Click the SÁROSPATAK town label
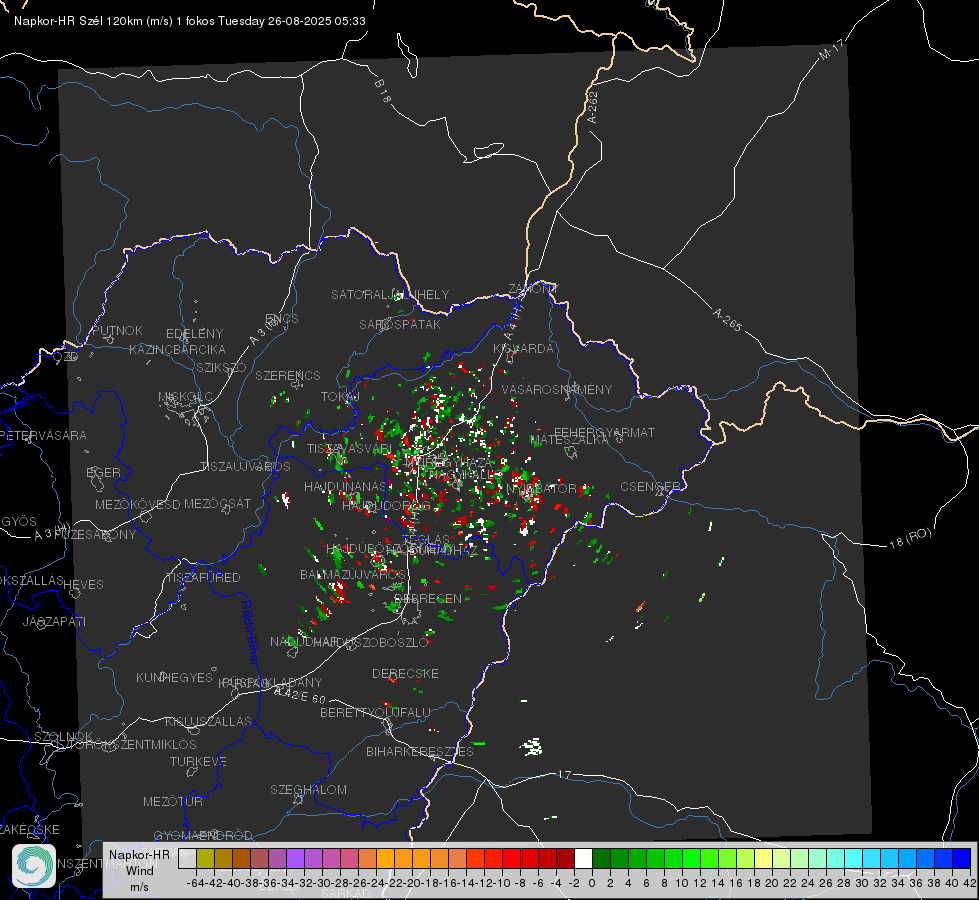 click(x=400, y=324)
